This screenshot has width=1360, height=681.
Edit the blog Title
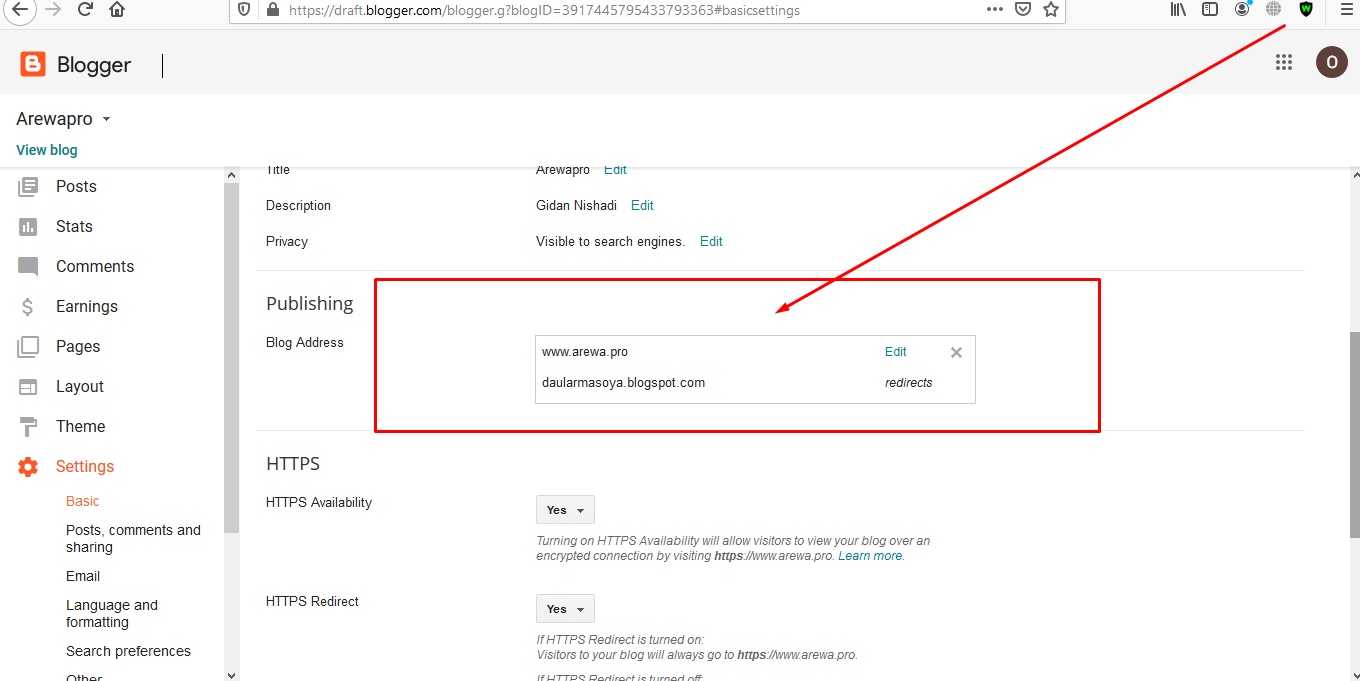615,170
